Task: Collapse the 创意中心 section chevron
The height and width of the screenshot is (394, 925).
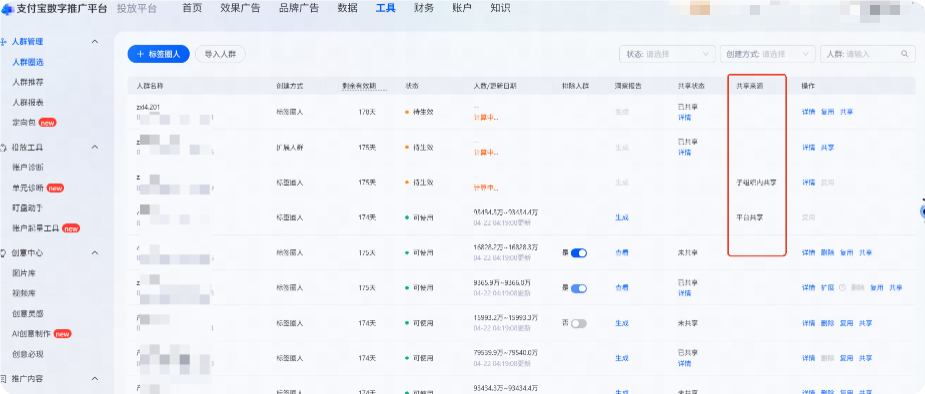Action: coord(95,252)
